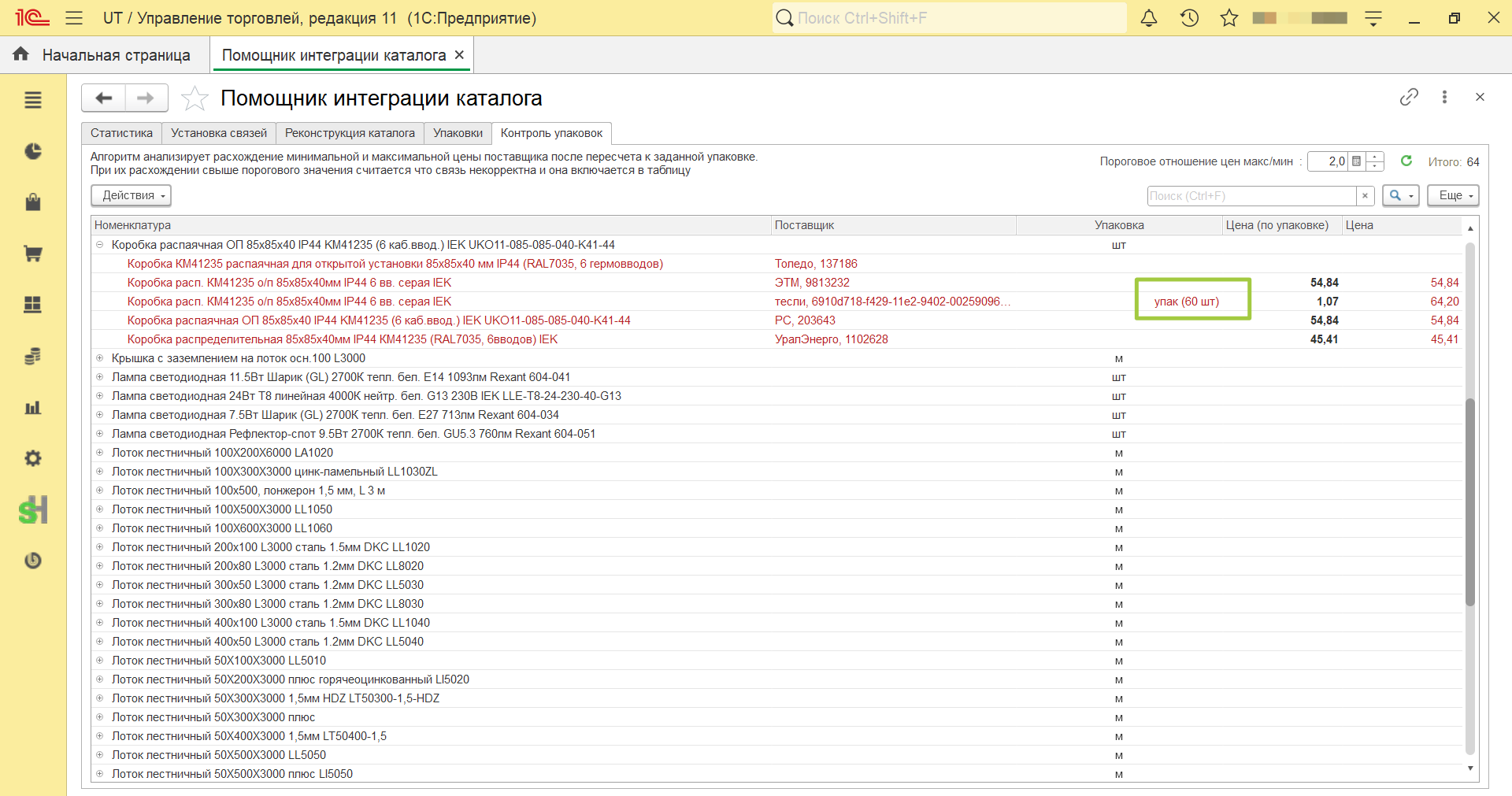1512x796 pixels.
Task: Navigate back with the left arrow button
Action: (x=103, y=98)
